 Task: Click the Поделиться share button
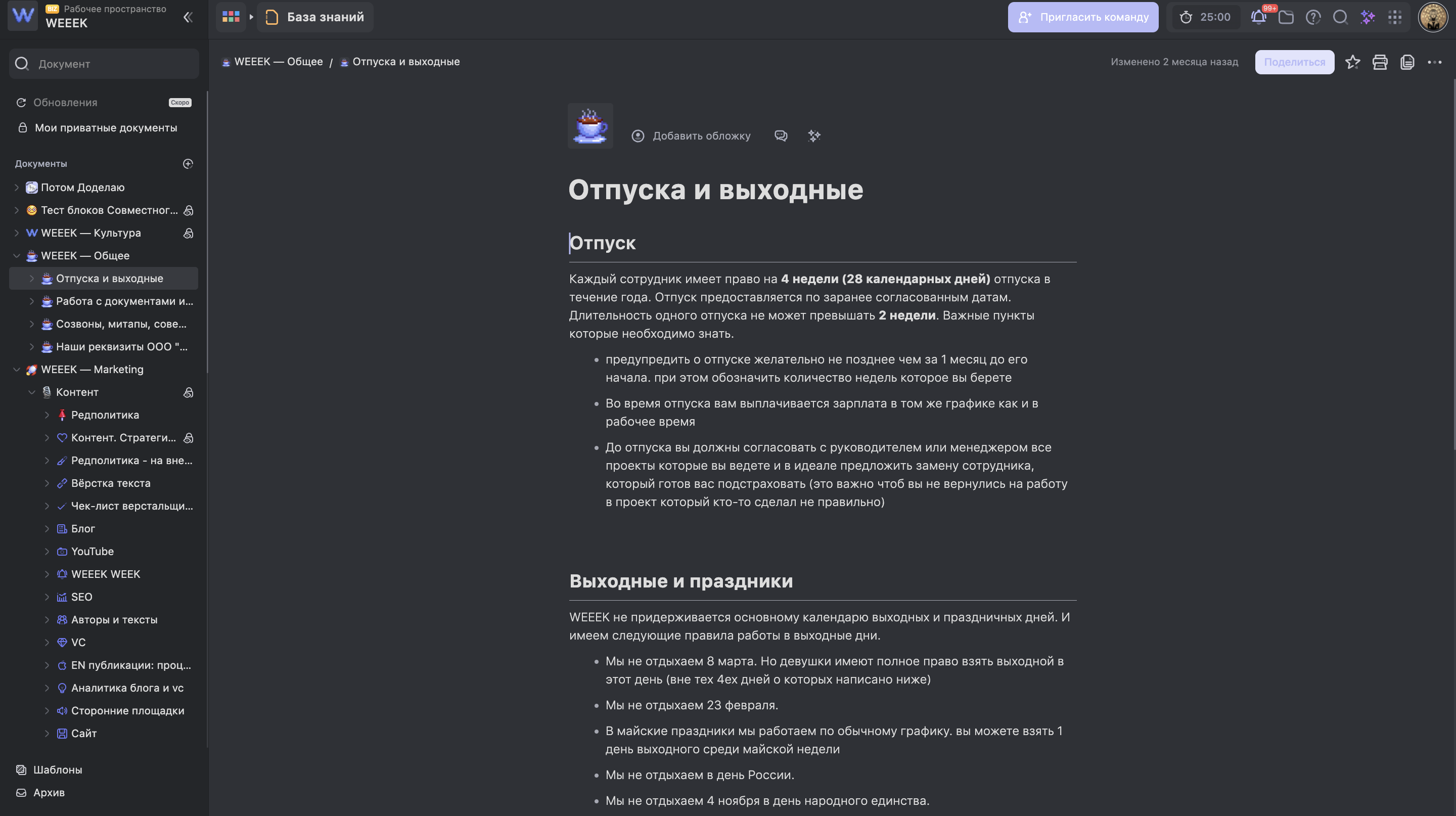[1294, 62]
